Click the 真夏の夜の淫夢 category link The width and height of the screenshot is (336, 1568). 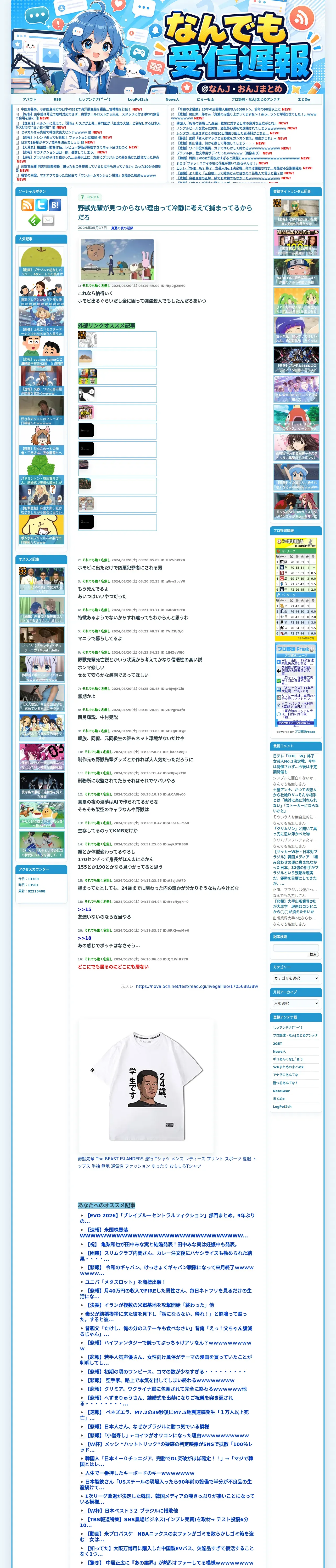pos(122,228)
